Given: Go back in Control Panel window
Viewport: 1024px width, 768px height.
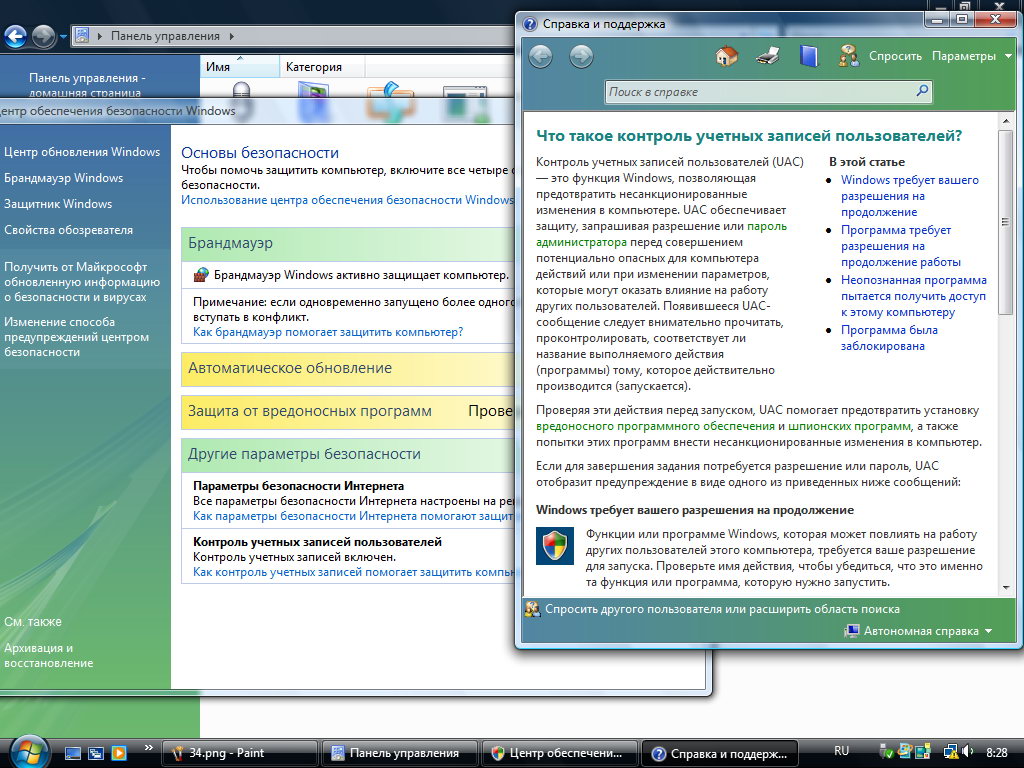Looking at the screenshot, I should click(x=16, y=36).
